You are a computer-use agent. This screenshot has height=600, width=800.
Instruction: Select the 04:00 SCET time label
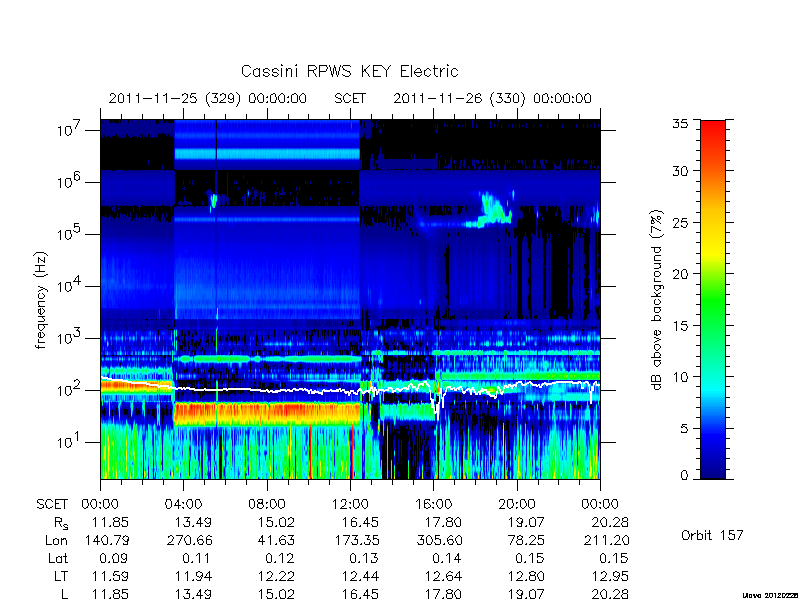tap(183, 505)
